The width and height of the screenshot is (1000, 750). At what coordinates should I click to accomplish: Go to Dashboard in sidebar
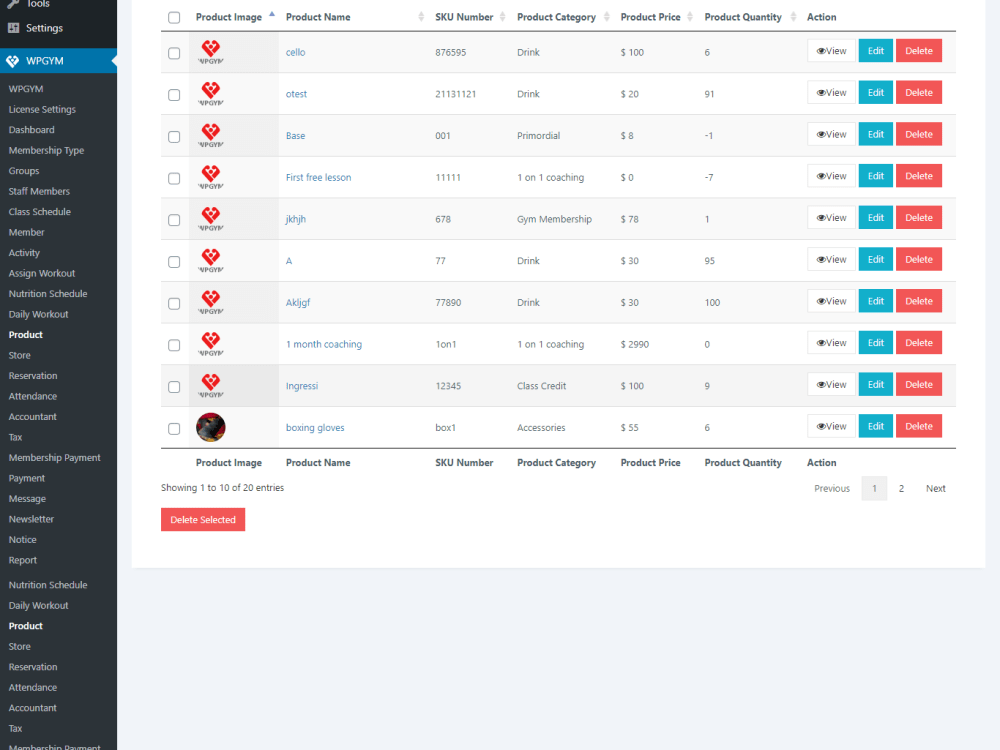pyautogui.click(x=31, y=130)
